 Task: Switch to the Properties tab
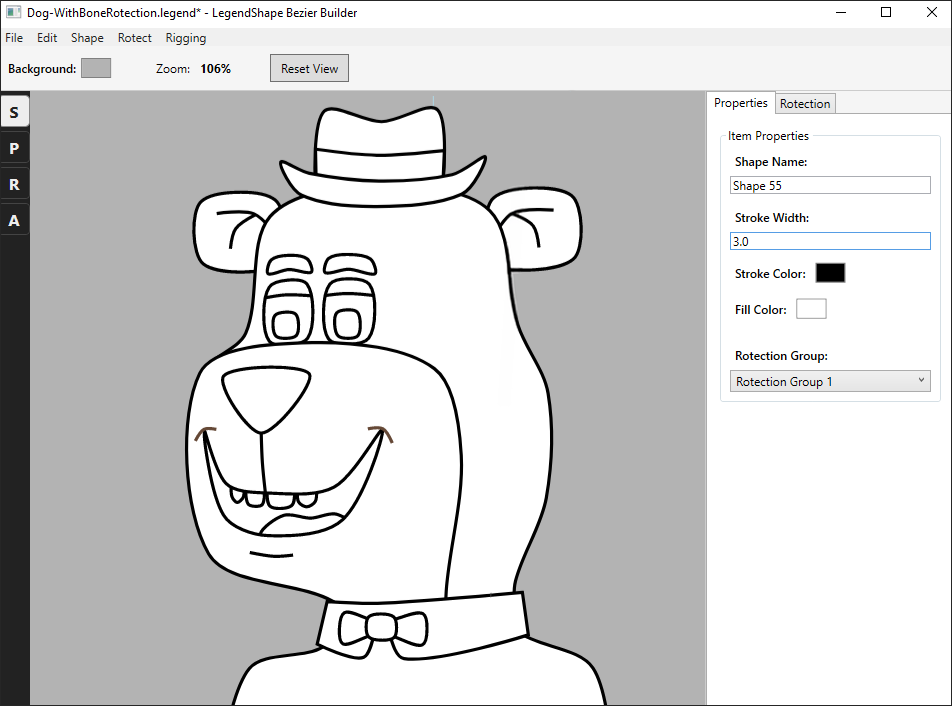741,103
